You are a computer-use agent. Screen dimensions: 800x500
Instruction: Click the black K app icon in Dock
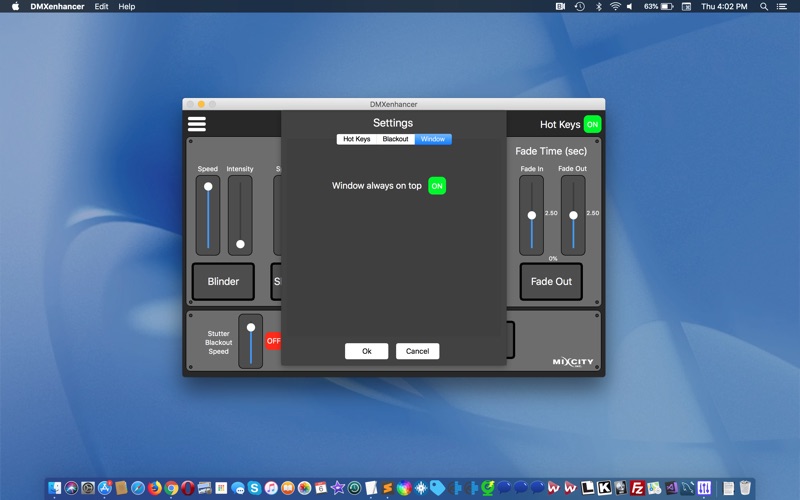[x=604, y=488]
